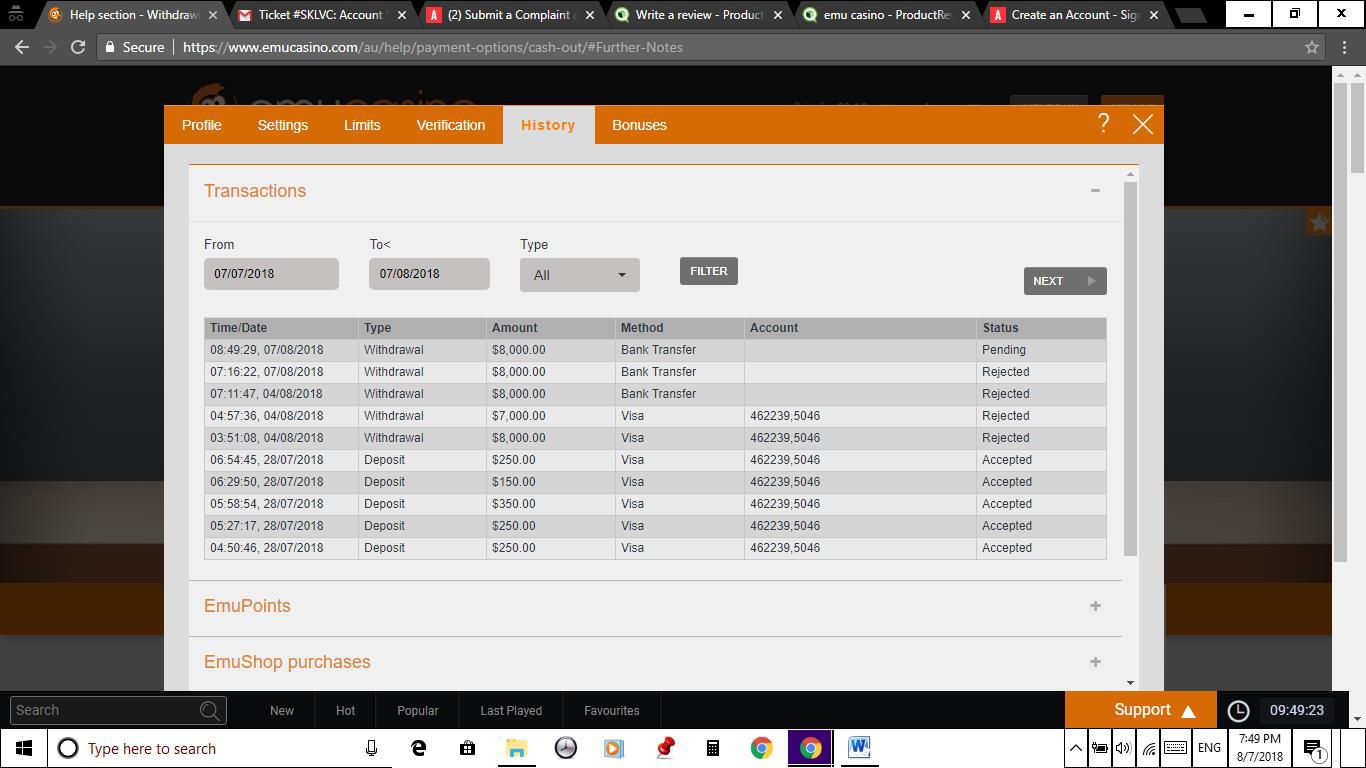The width and height of the screenshot is (1366, 768).
Task: Expand the EmuShop purchases section
Action: pos(1095,662)
